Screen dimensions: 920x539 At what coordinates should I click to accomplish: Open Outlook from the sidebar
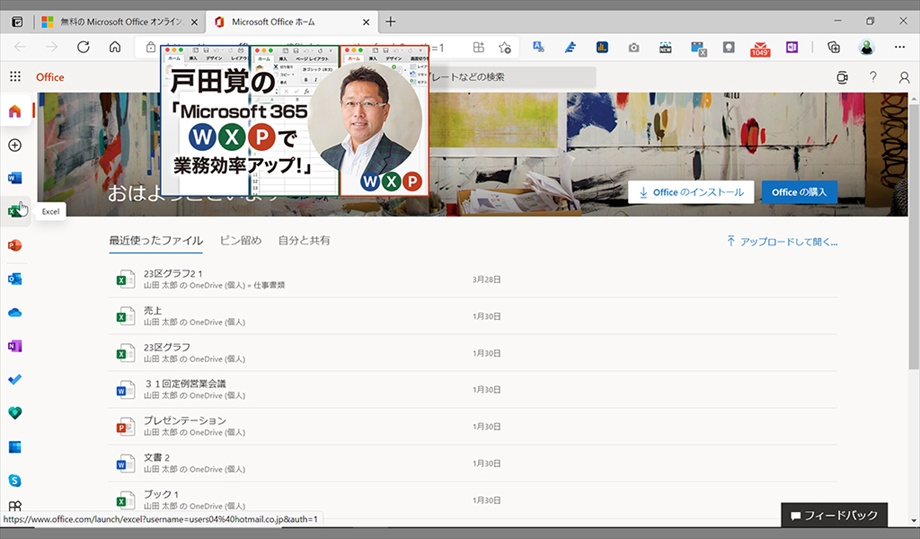click(15, 279)
